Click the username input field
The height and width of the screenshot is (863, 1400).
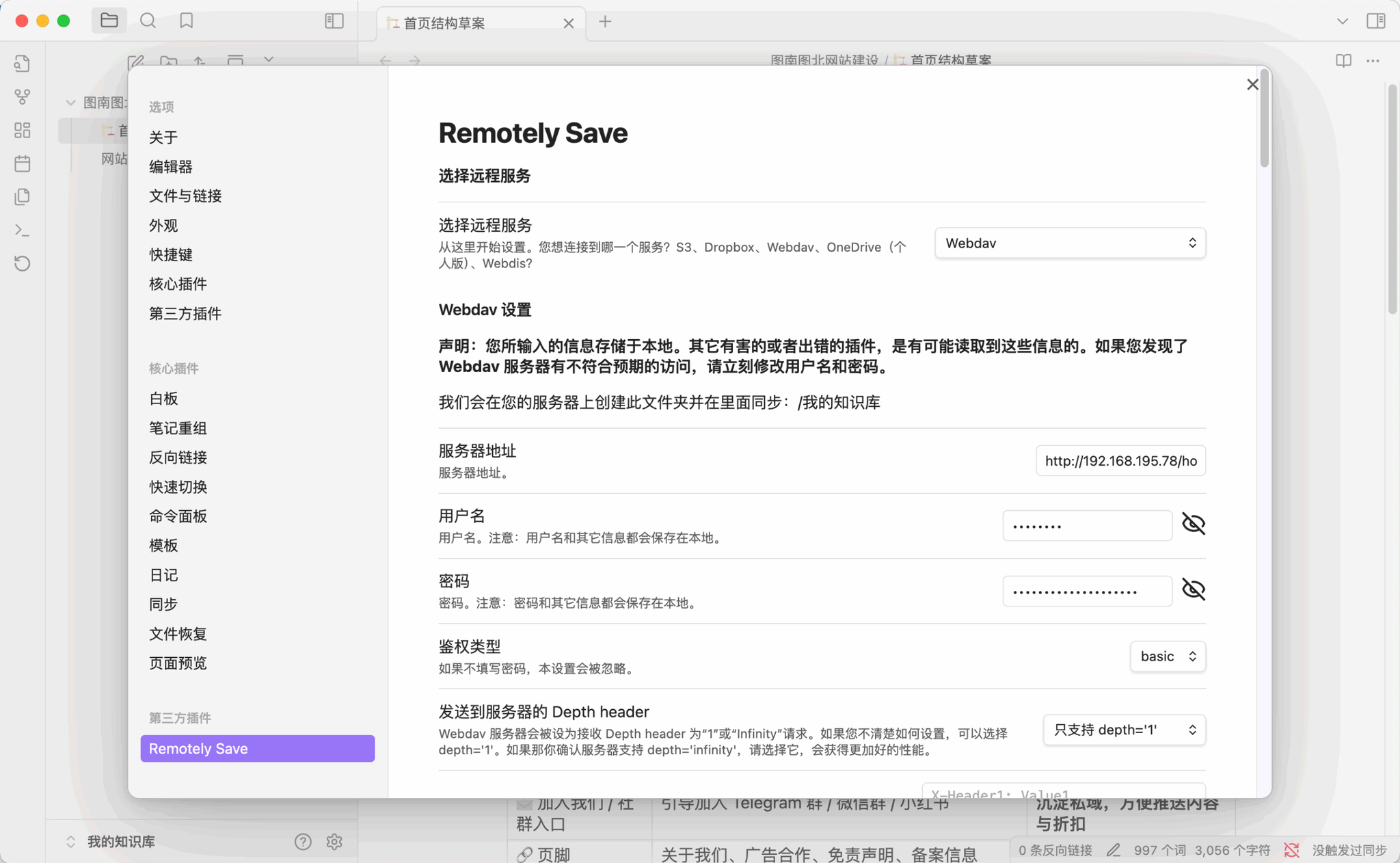[1087, 526]
